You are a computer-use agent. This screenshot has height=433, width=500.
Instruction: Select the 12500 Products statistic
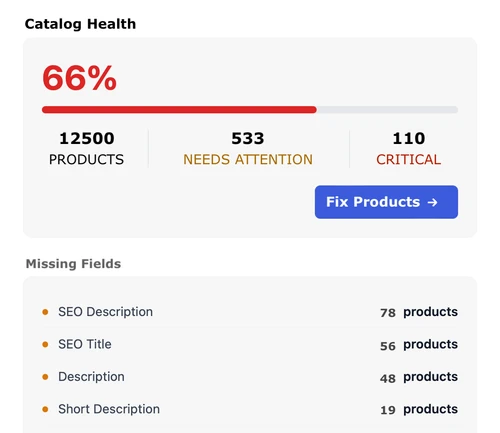click(x=87, y=149)
